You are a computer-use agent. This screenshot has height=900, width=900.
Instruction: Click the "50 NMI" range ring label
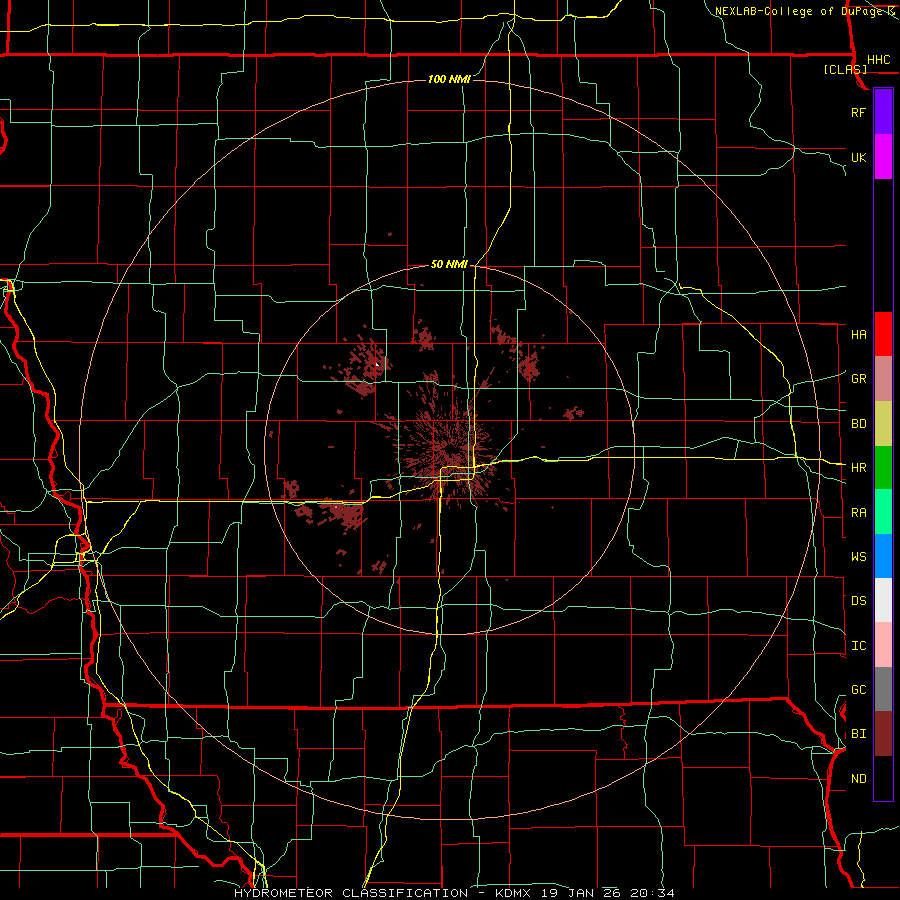click(x=449, y=265)
